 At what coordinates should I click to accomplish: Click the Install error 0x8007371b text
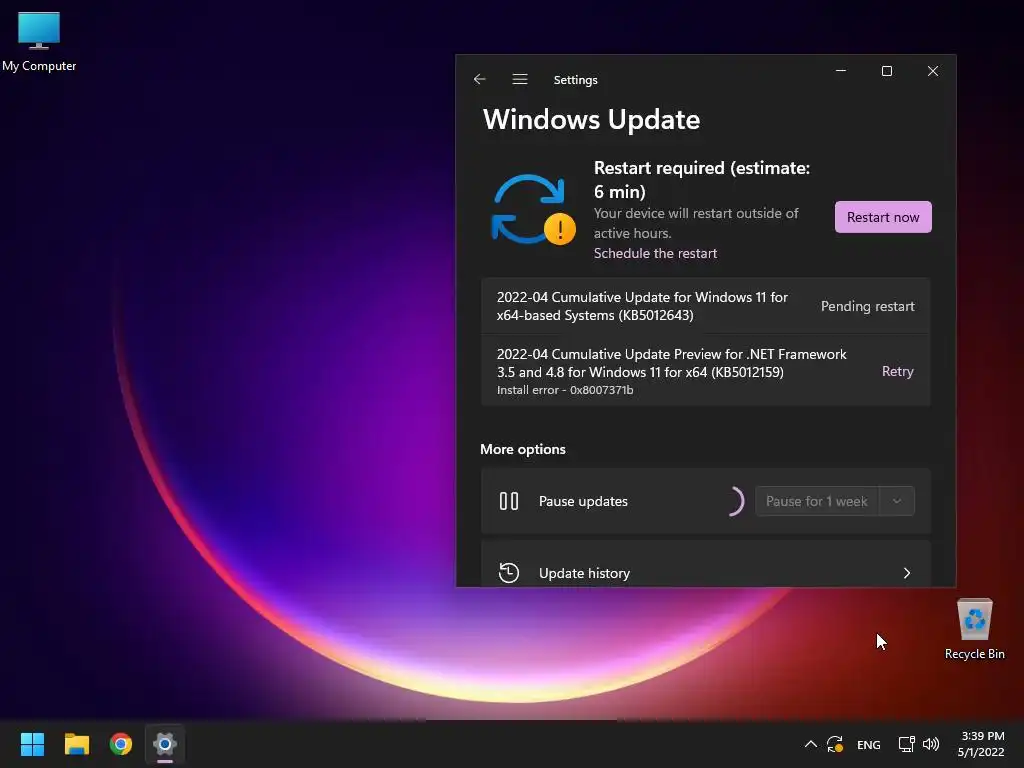pos(565,390)
